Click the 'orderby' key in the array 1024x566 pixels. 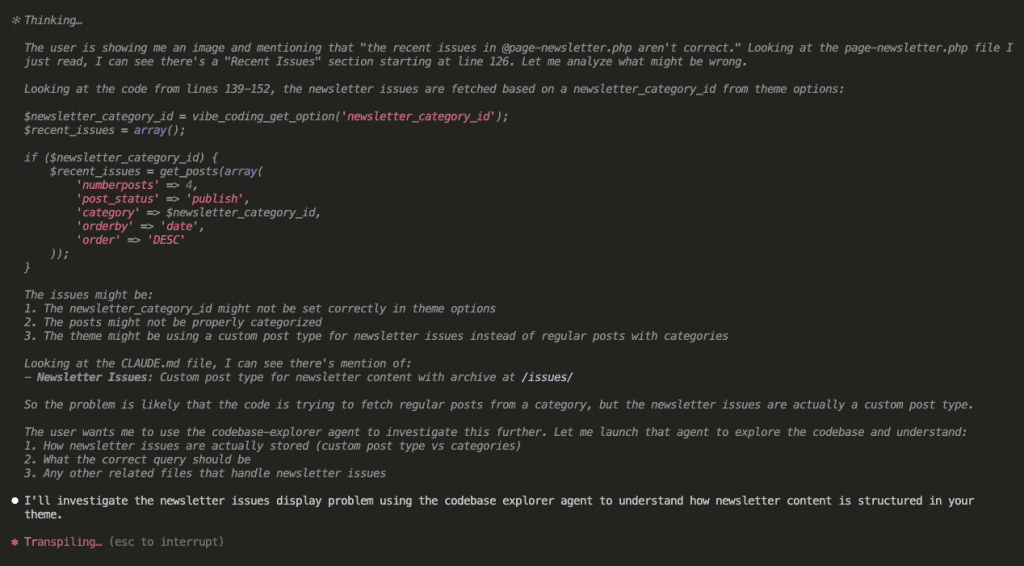click(104, 227)
